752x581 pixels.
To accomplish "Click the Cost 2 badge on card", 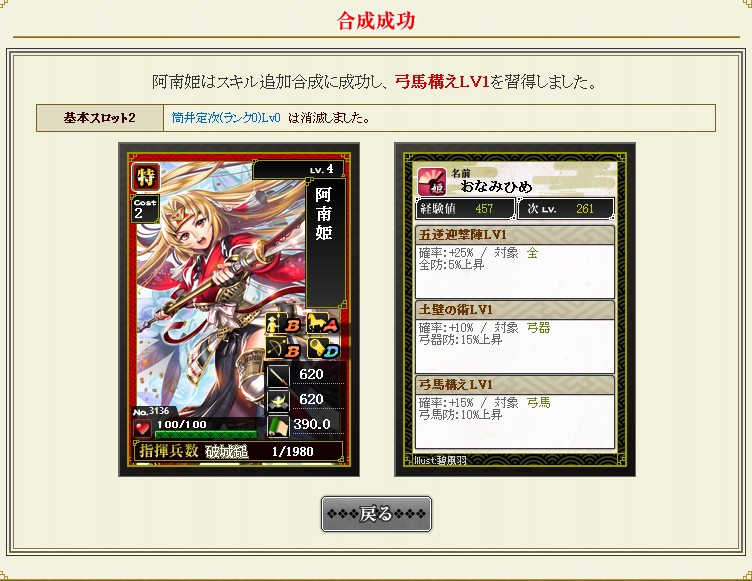I will click(144, 209).
